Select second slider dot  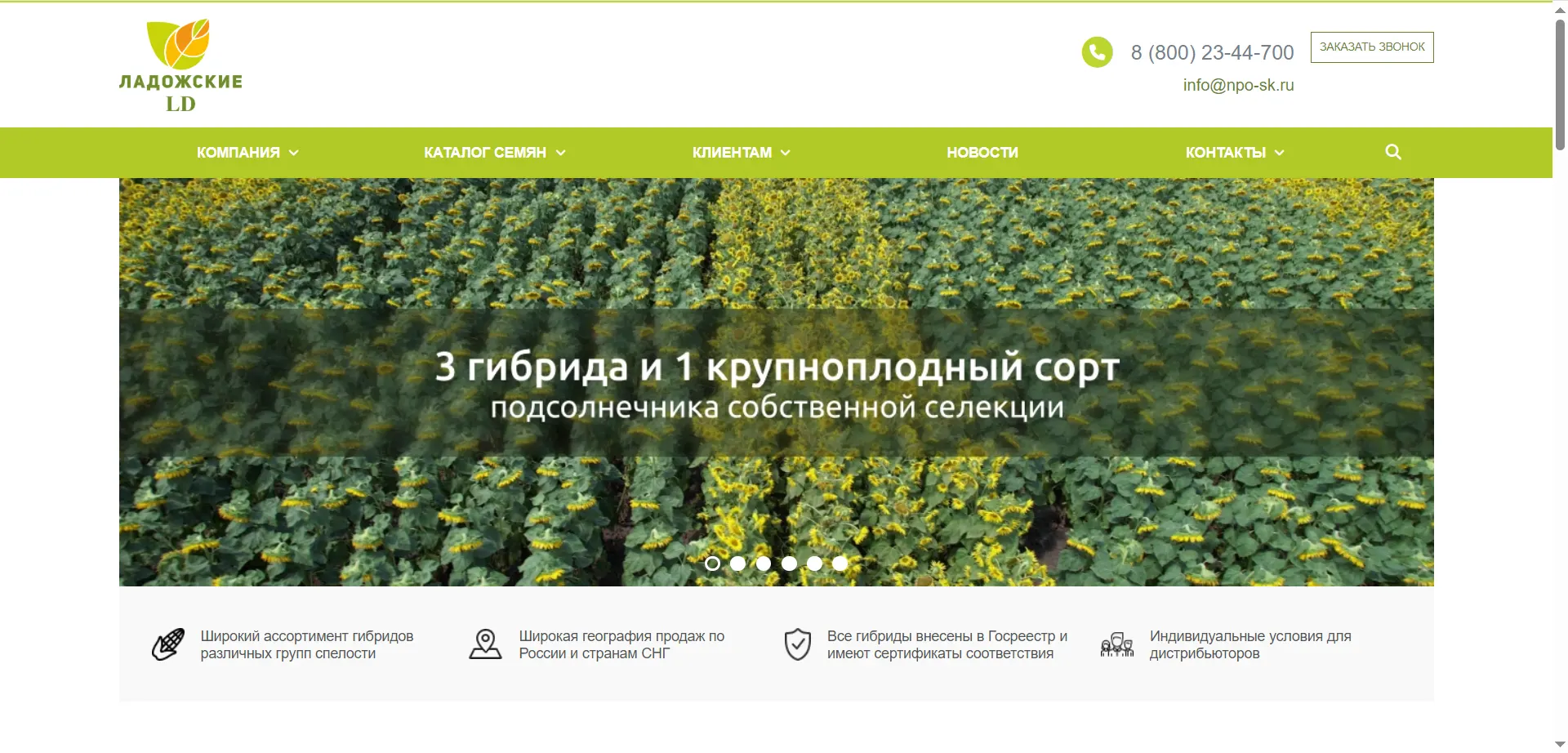(x=737, y=564)
